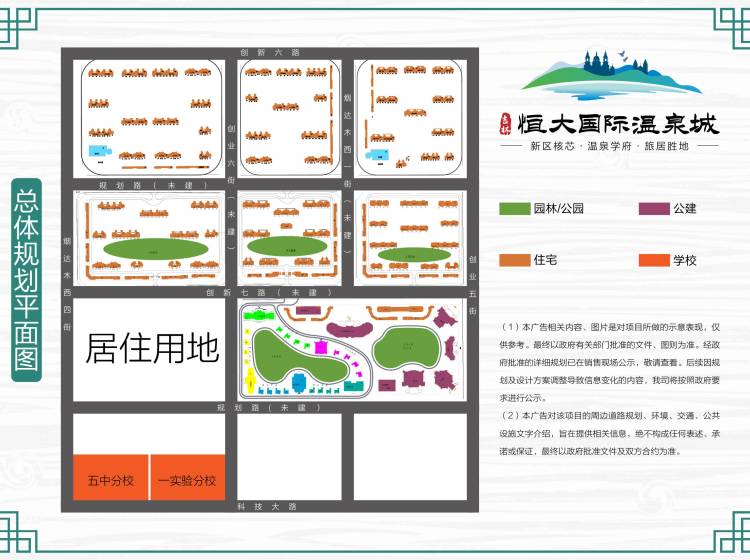Select the blue building in top-left residential block
The height and width of the screenshot is (560, 750).
(100, 151)
